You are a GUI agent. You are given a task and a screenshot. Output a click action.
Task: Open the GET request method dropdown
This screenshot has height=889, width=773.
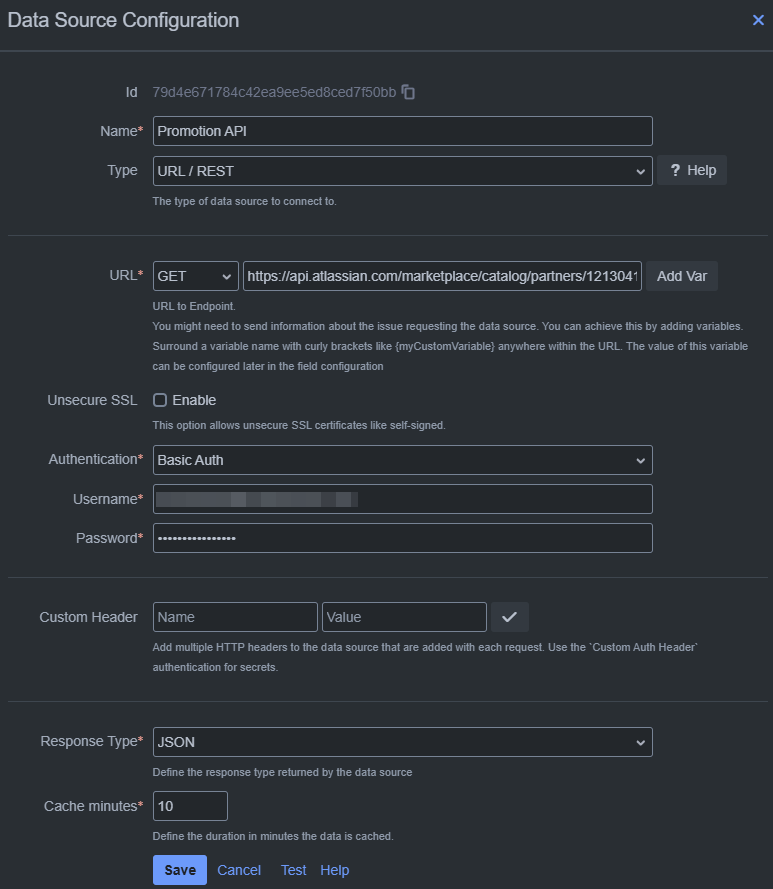click(x=196, y=276)
